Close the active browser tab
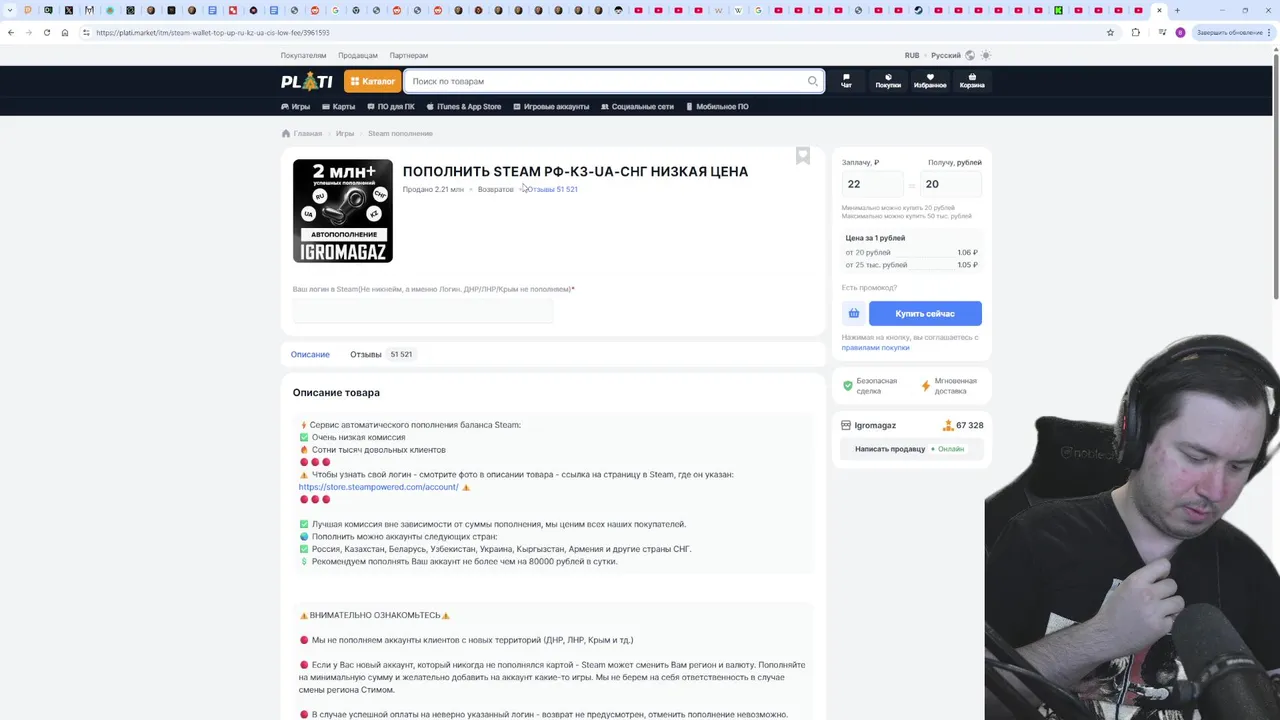Screen dimensions: 1280x720 pyautogui.click(x=1159, y=10)
